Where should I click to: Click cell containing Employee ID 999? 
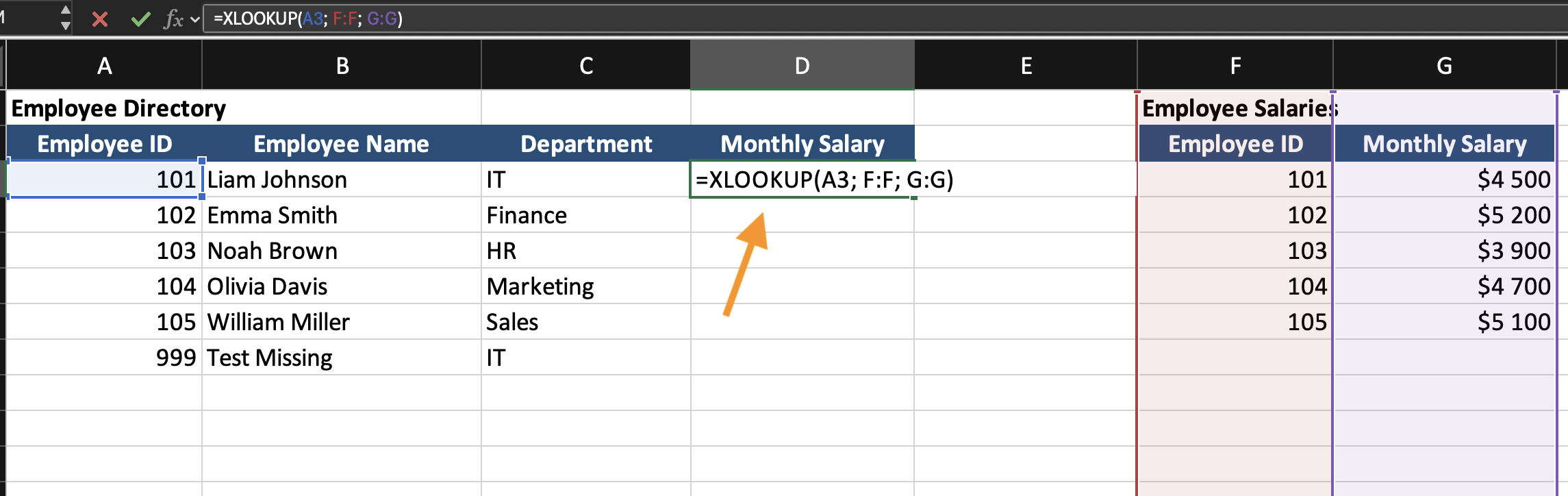tap(104, 358)
